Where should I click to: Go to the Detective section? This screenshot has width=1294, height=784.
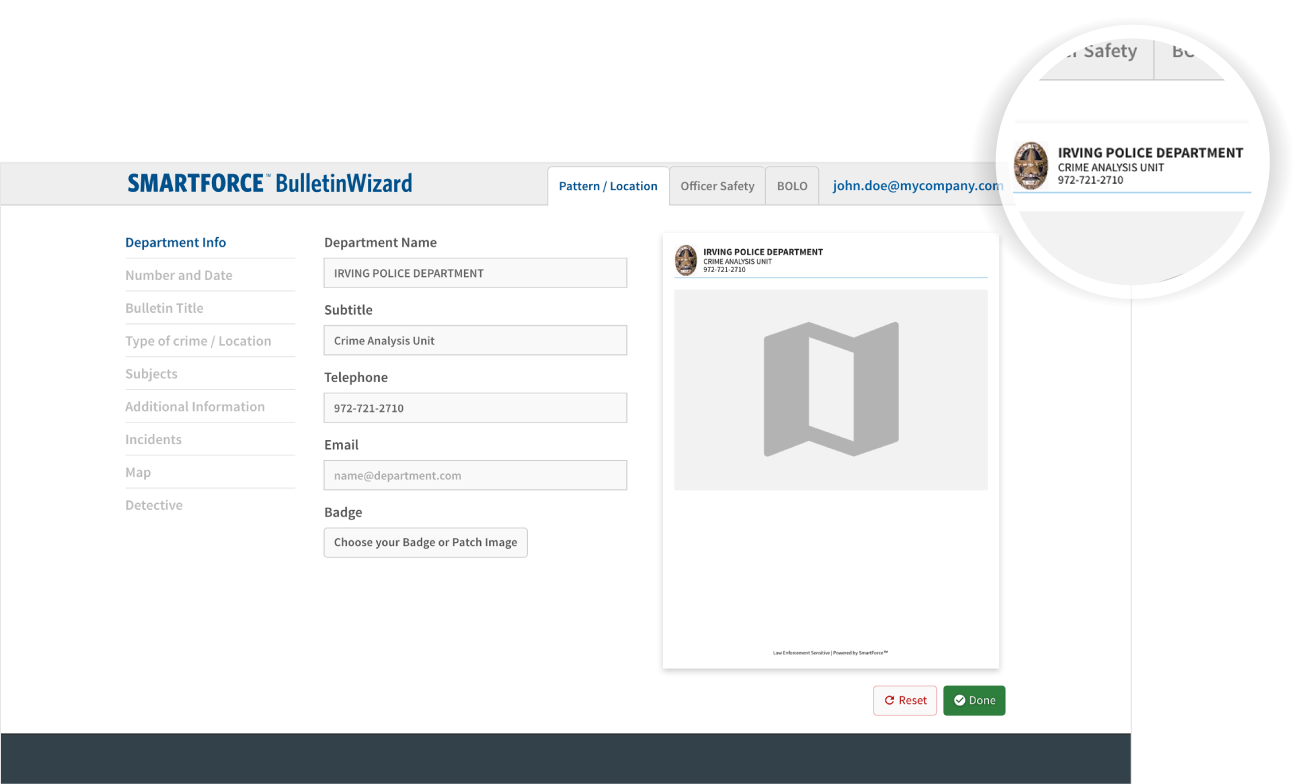[x=154, y=505]
